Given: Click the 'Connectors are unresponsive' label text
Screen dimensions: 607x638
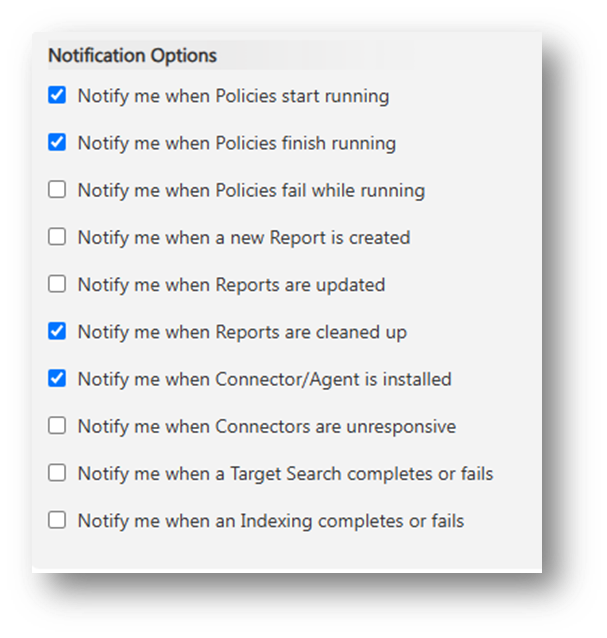Looking at the screenshot, I should point(266,426).
